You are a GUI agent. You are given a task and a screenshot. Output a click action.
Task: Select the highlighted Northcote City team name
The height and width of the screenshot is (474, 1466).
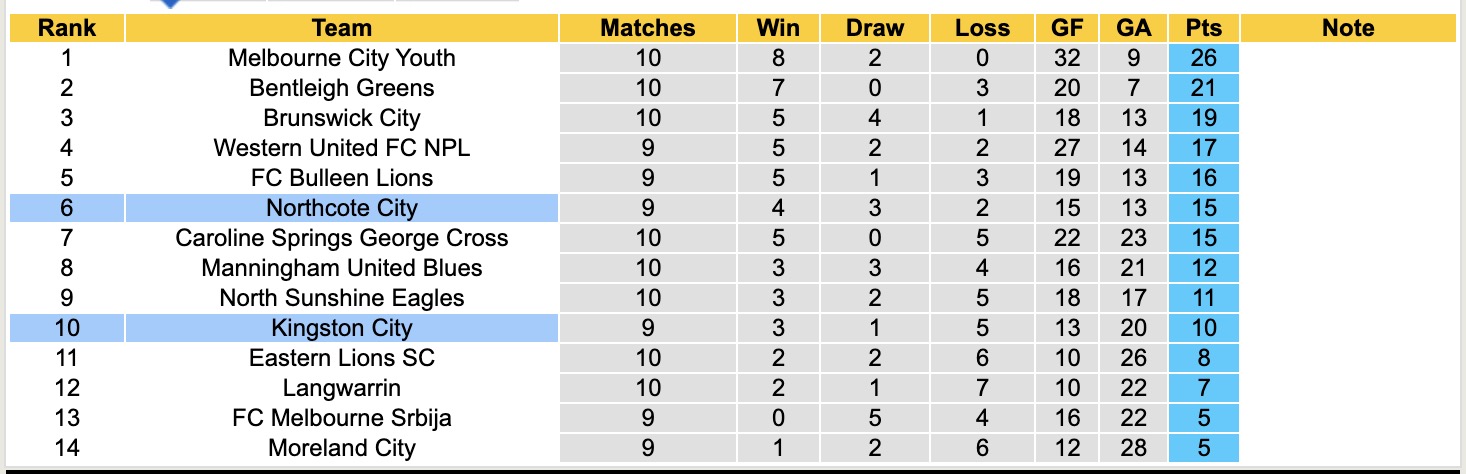pos(341,208)
